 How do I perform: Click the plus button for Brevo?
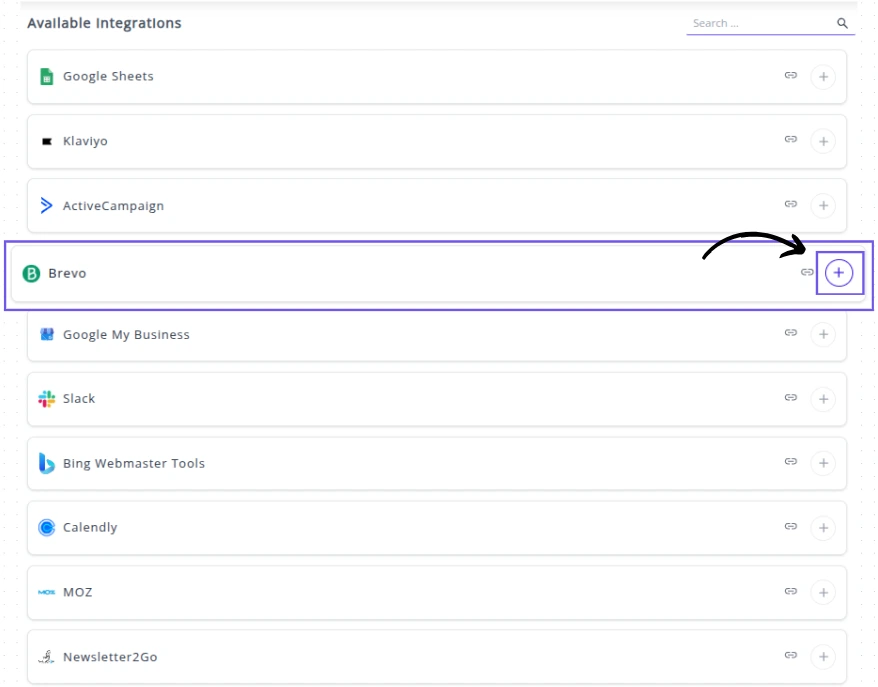click(x=838, y=273)
